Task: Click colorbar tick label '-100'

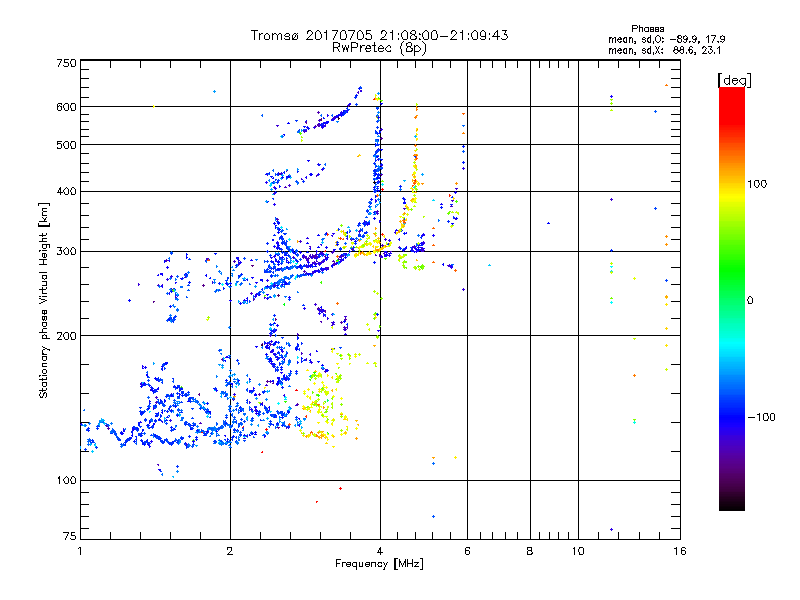Action: pyautogui.click(x=761, y=417)
